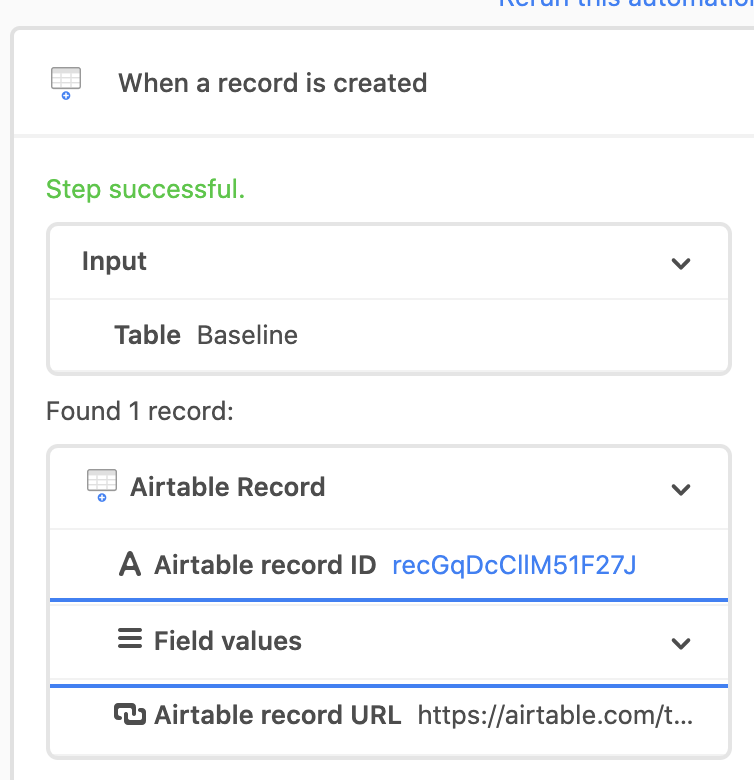Click the 'Table' label in Input
The image size is (754, 780).
(147, 335)
